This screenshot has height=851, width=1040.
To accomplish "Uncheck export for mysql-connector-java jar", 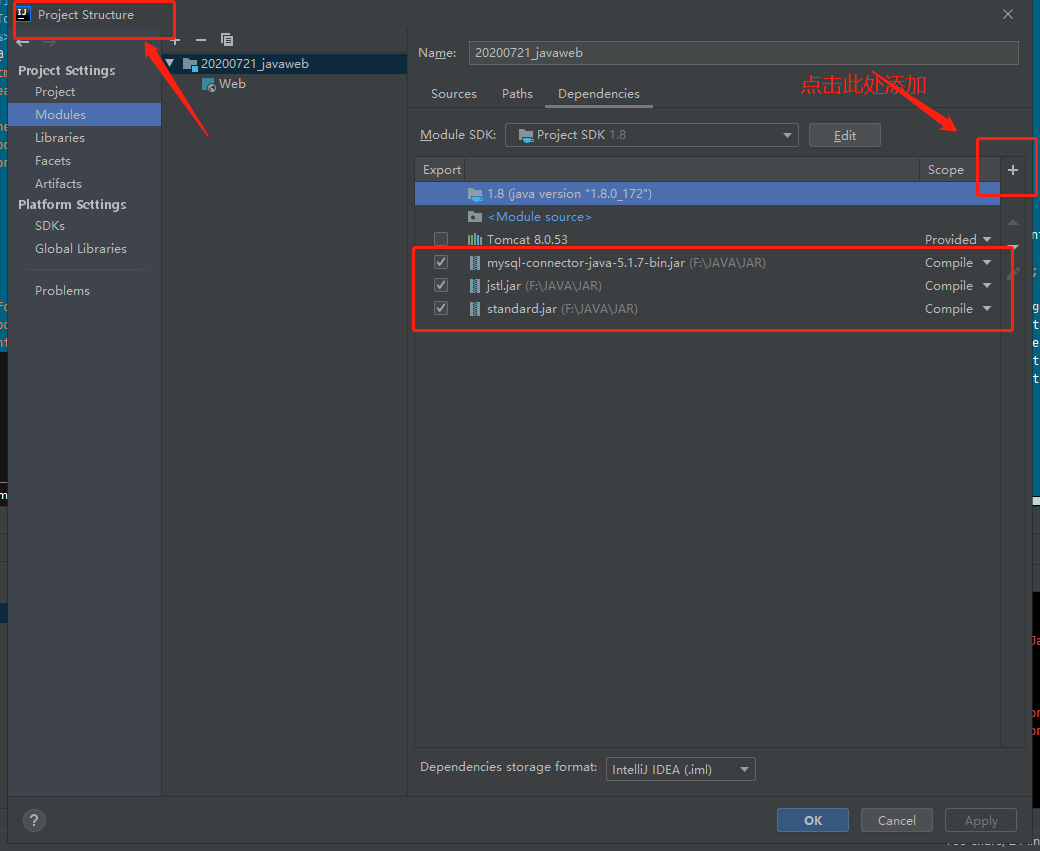I will pos(441,262).
